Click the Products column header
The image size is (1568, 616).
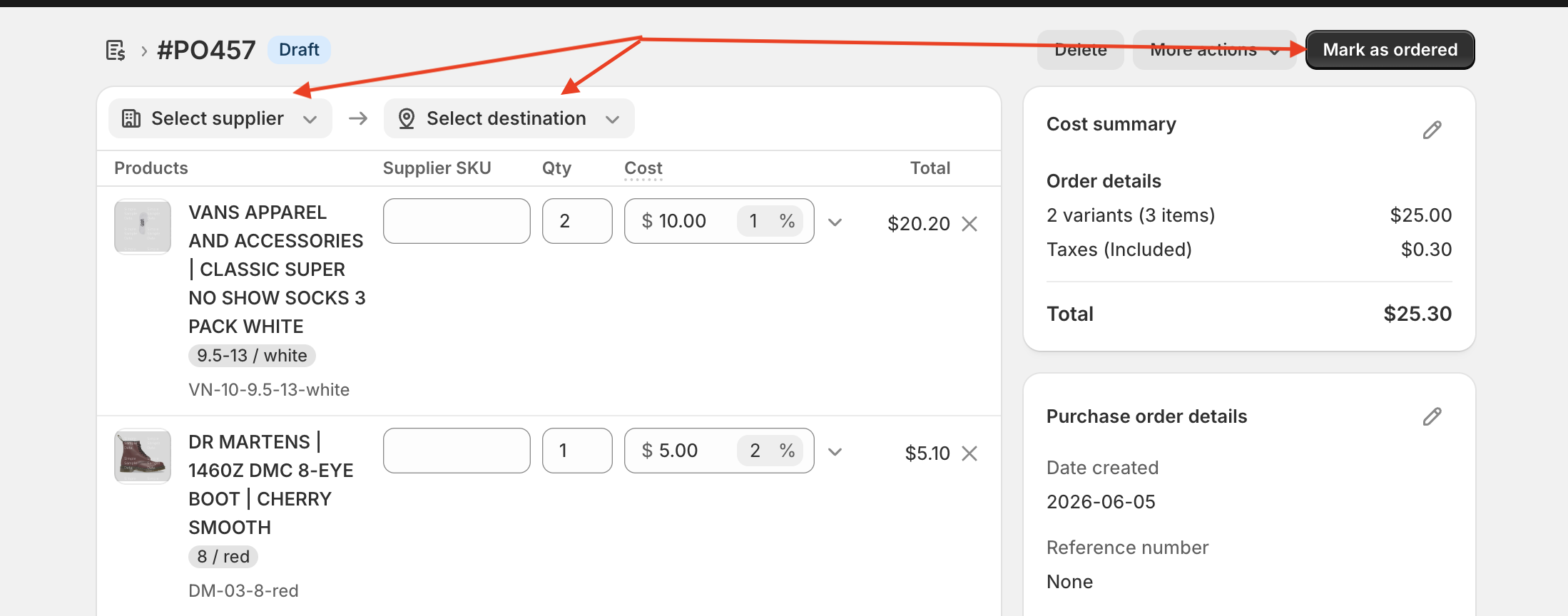coord(151,168)
